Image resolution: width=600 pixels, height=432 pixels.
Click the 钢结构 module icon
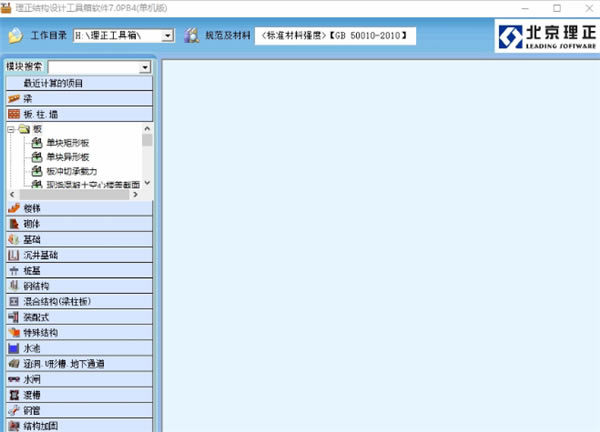(14, 286)
